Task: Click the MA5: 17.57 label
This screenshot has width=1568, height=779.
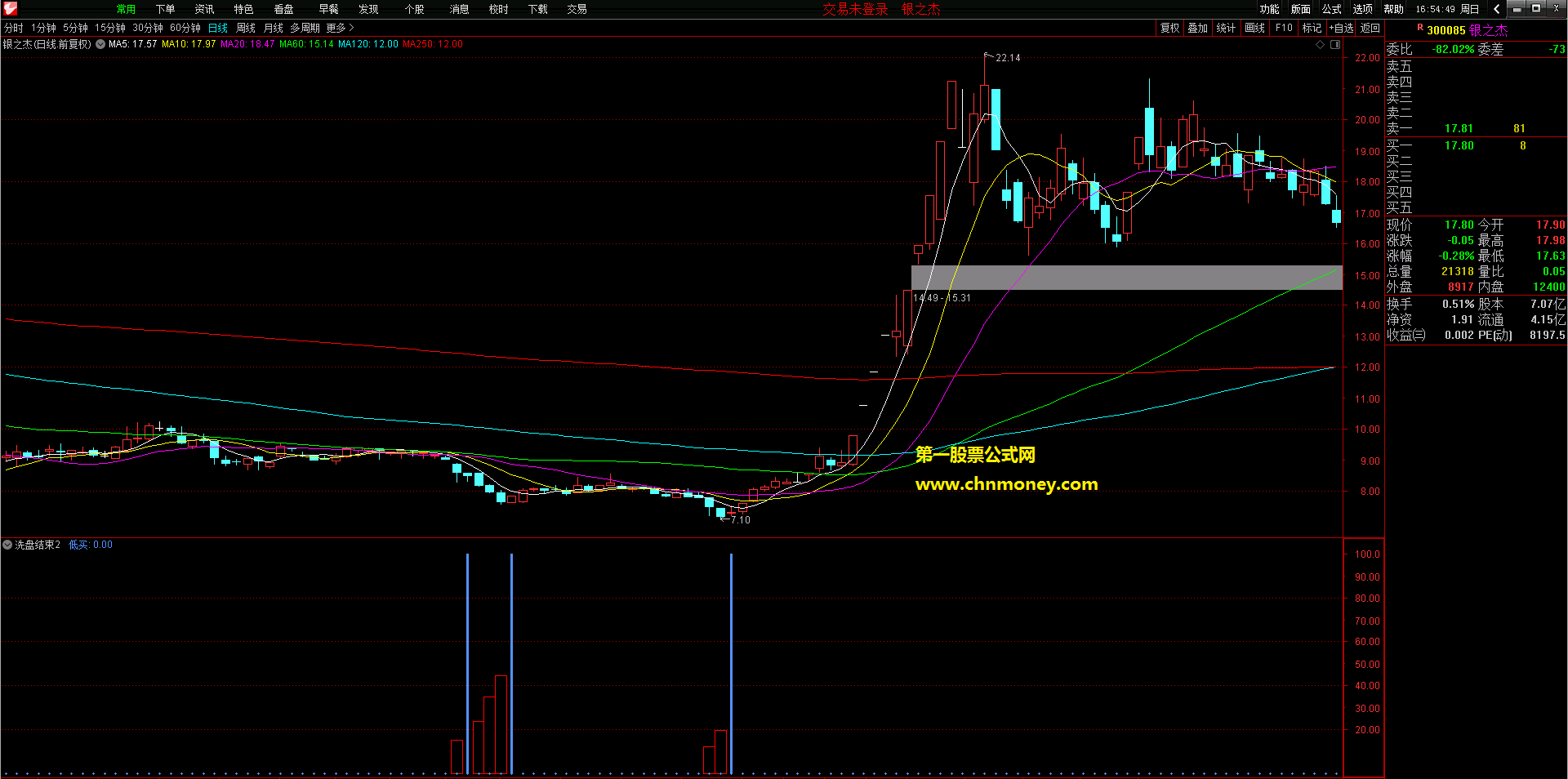Action: [x=132, y=44]
